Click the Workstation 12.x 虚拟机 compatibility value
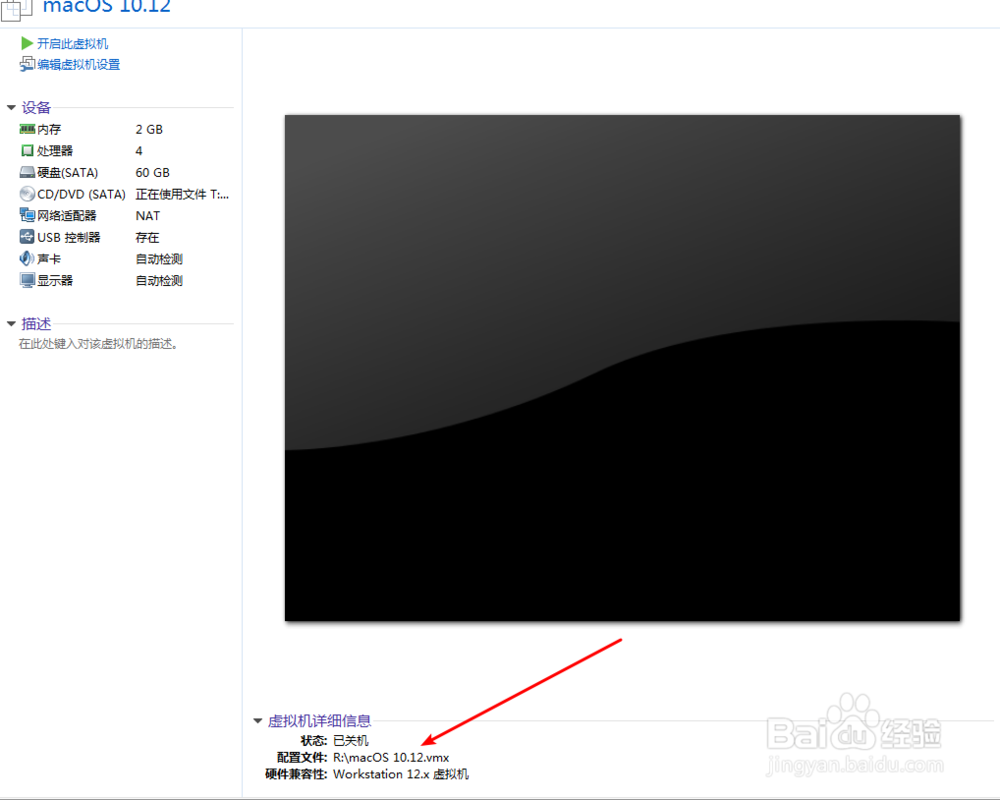 [x=401, y=774]
